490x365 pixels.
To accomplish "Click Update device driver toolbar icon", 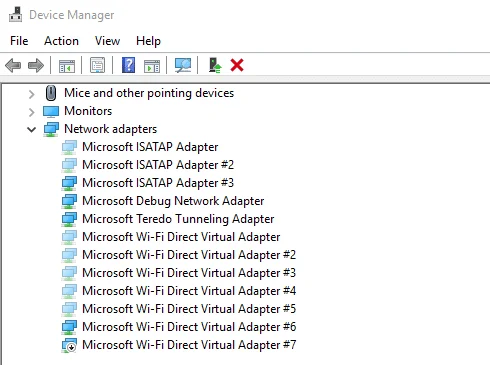I will point(215,65).
